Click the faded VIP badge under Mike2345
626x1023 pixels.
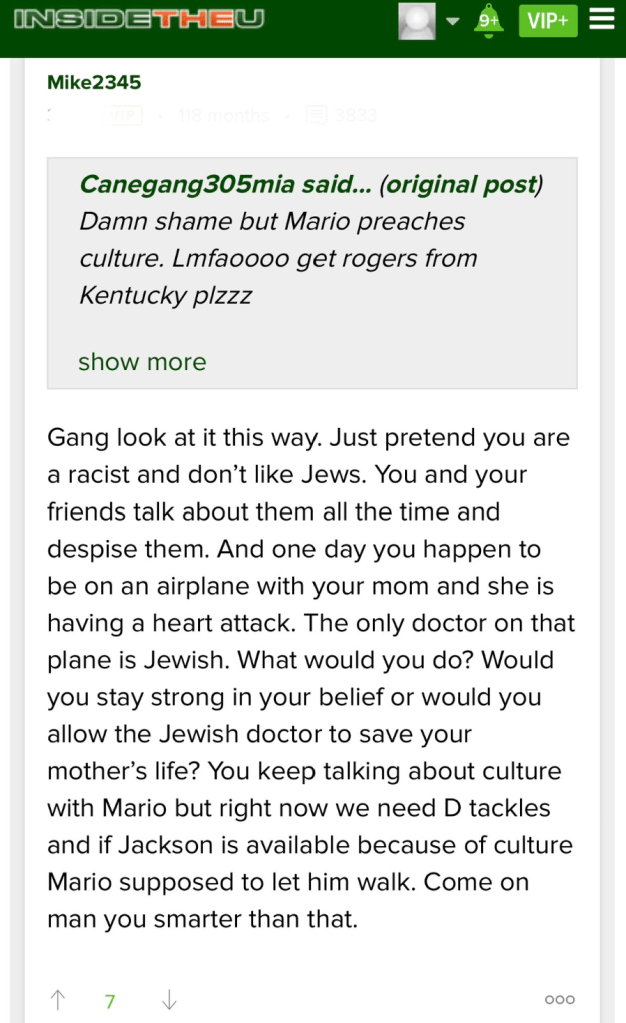[x=125, y=115]
